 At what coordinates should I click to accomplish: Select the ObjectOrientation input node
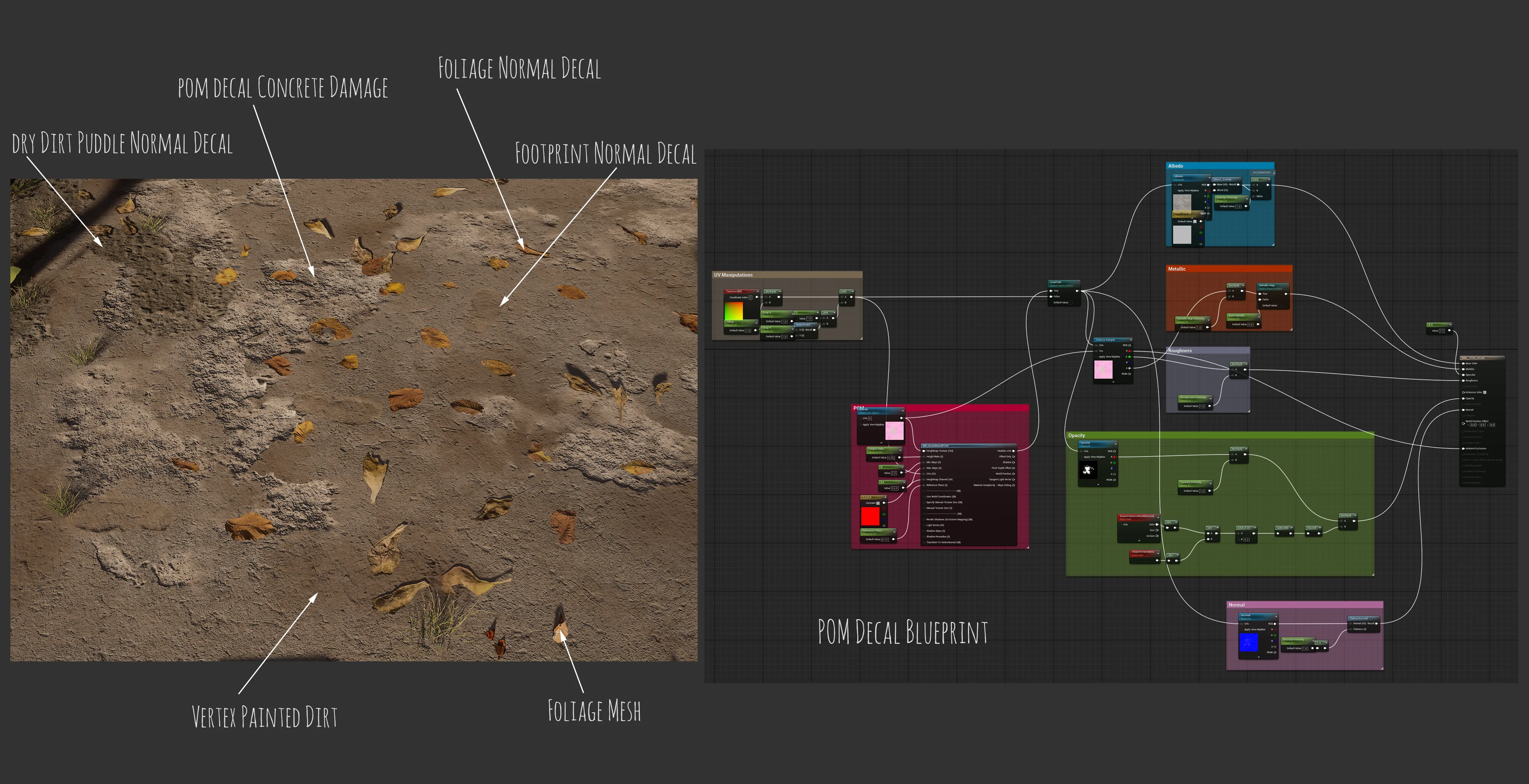point(1145,557)
